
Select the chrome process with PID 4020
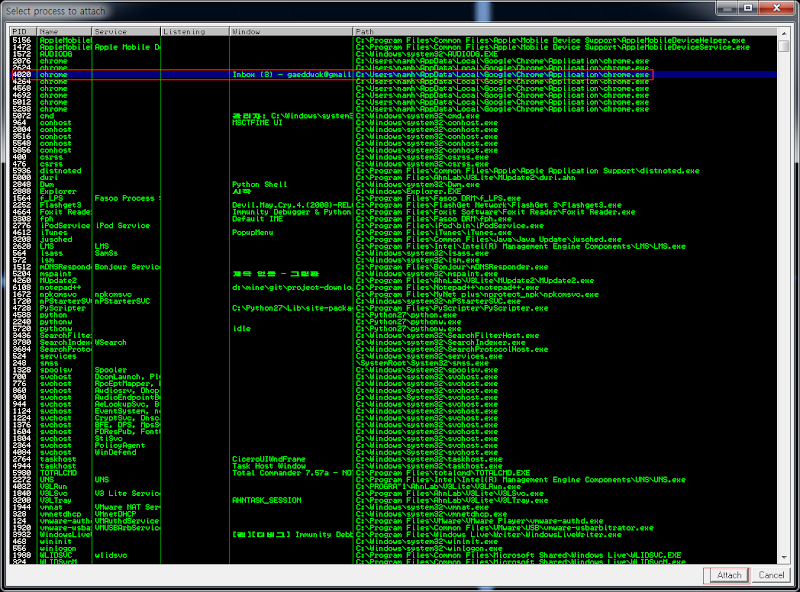(393, 75)
